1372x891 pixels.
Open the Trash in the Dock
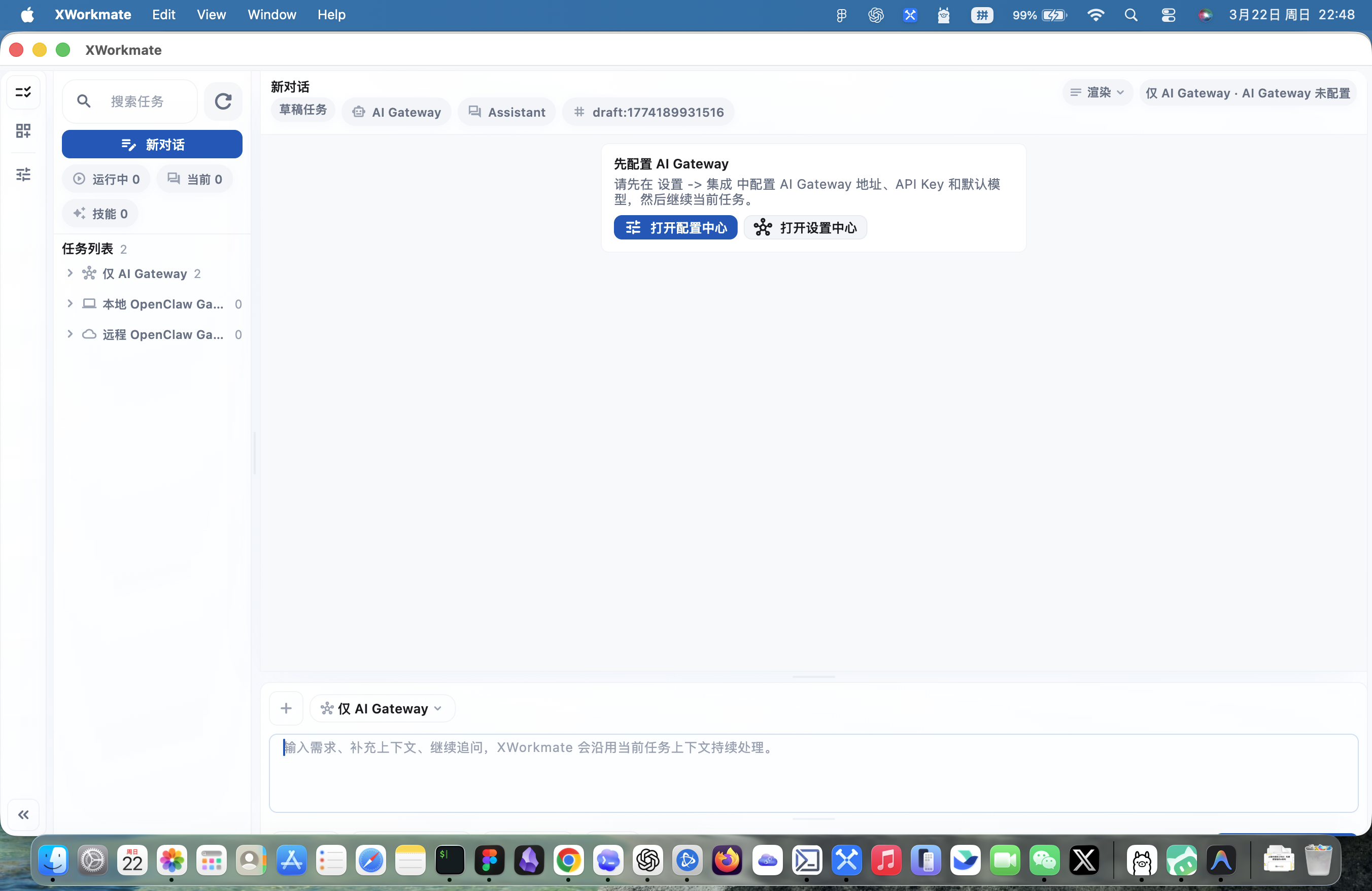[1318, 861]
